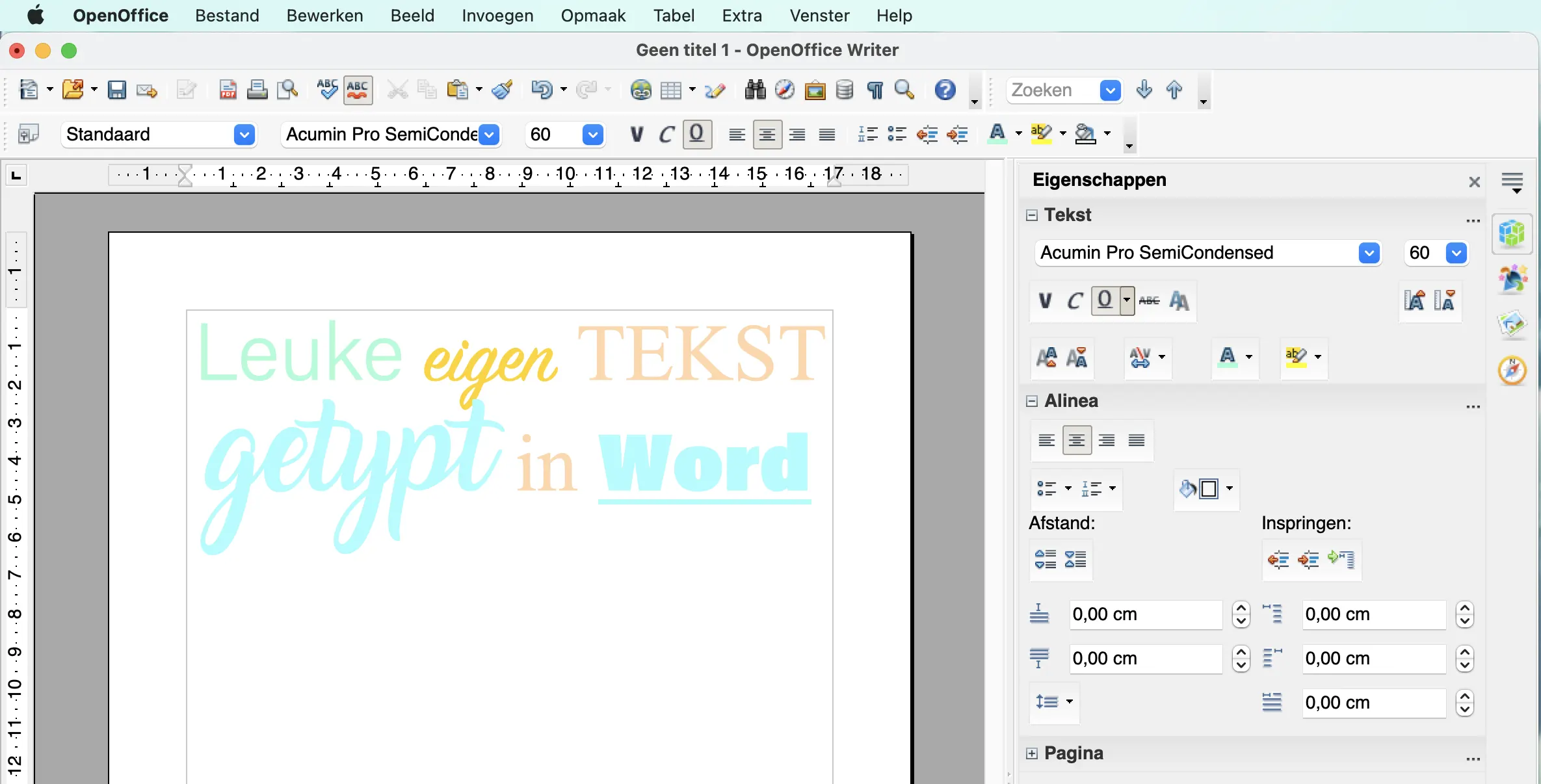Click the Paste clipboard icon
Image resolution: width=1541 pixels, height=784 pixels.
[458, 90]
